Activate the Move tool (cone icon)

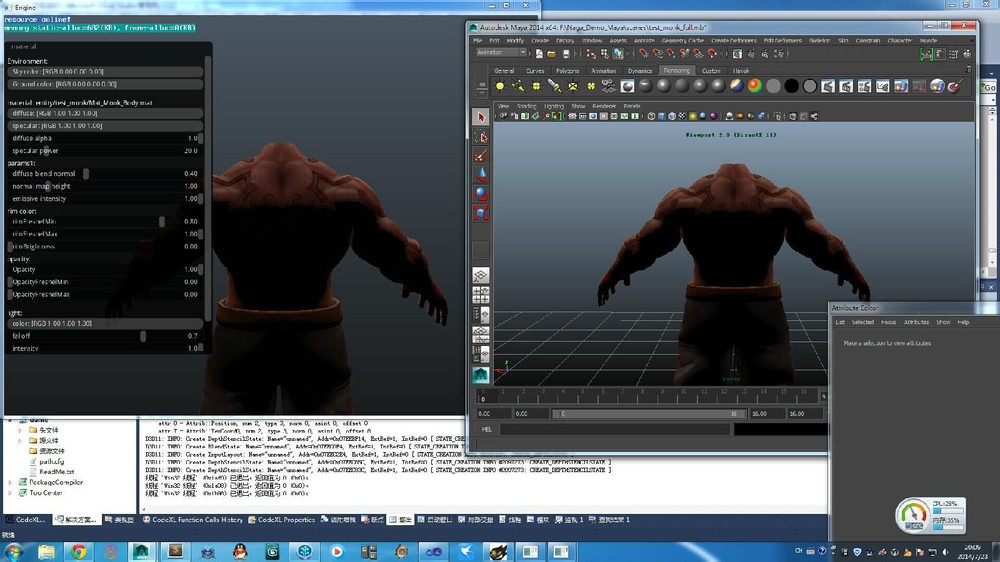coord(481,174)
